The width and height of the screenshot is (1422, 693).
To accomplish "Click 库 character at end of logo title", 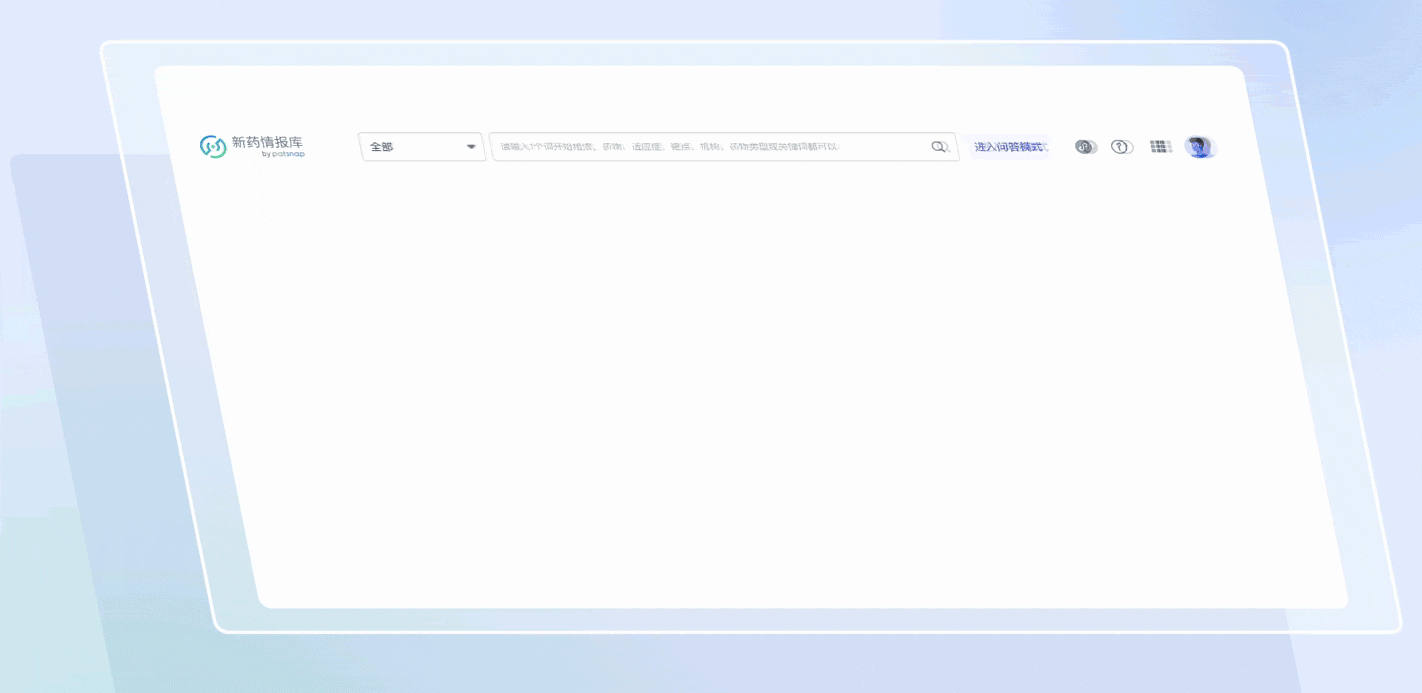I will coord(295,142).
